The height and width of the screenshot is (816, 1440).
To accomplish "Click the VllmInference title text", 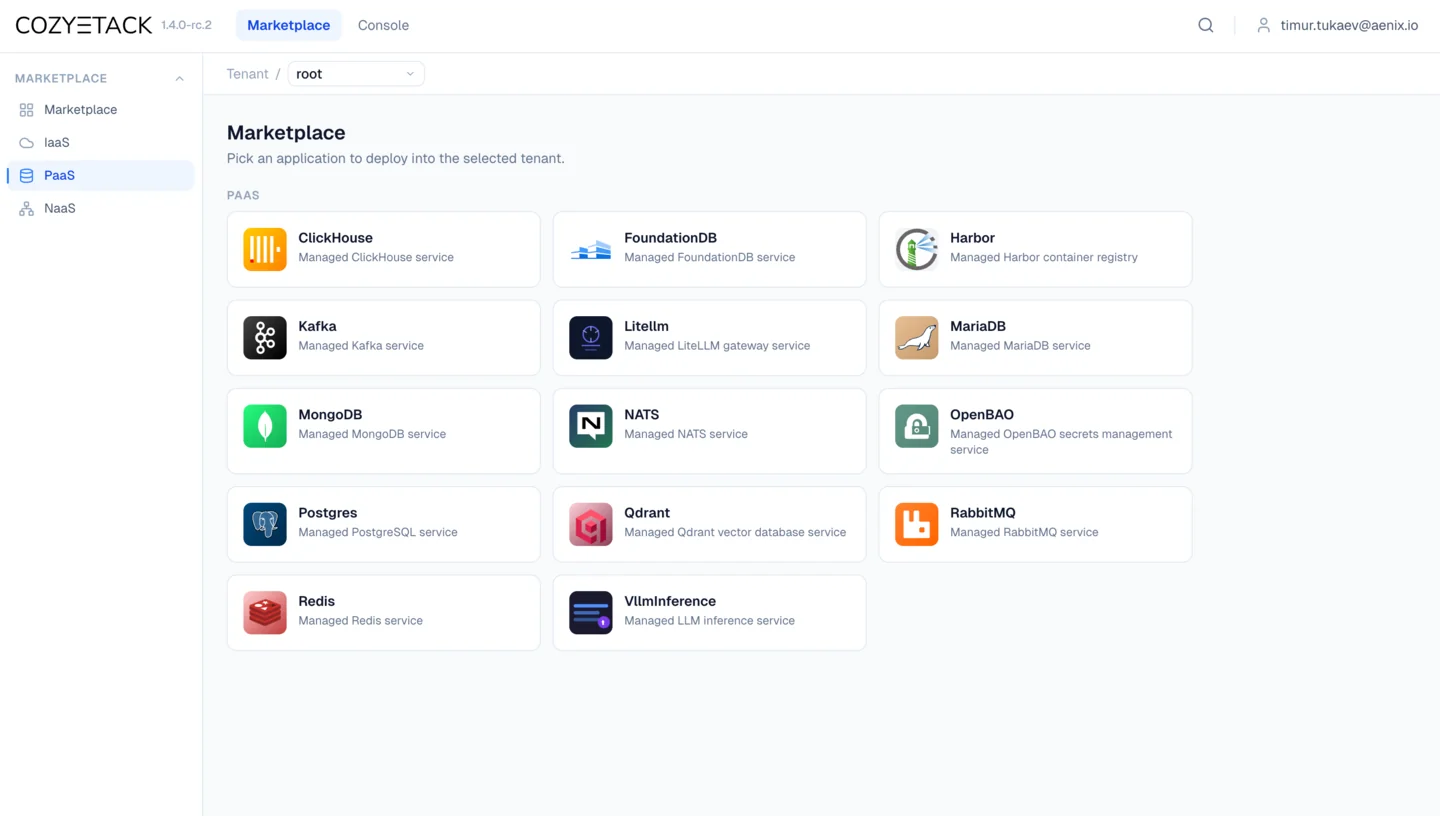I will [x=670, y=602].
